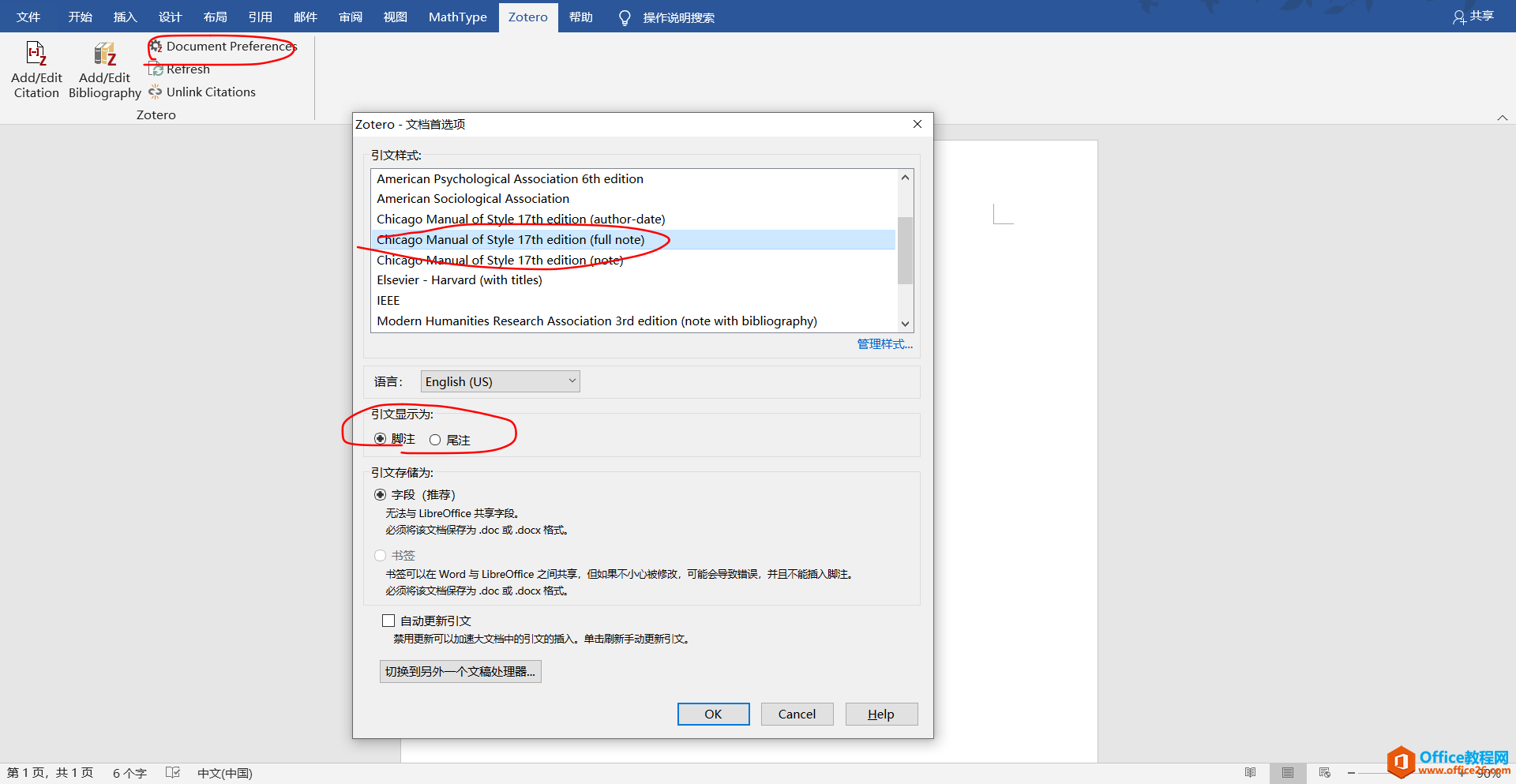Open the 文件 menu tab

click(x=28, y=17)
